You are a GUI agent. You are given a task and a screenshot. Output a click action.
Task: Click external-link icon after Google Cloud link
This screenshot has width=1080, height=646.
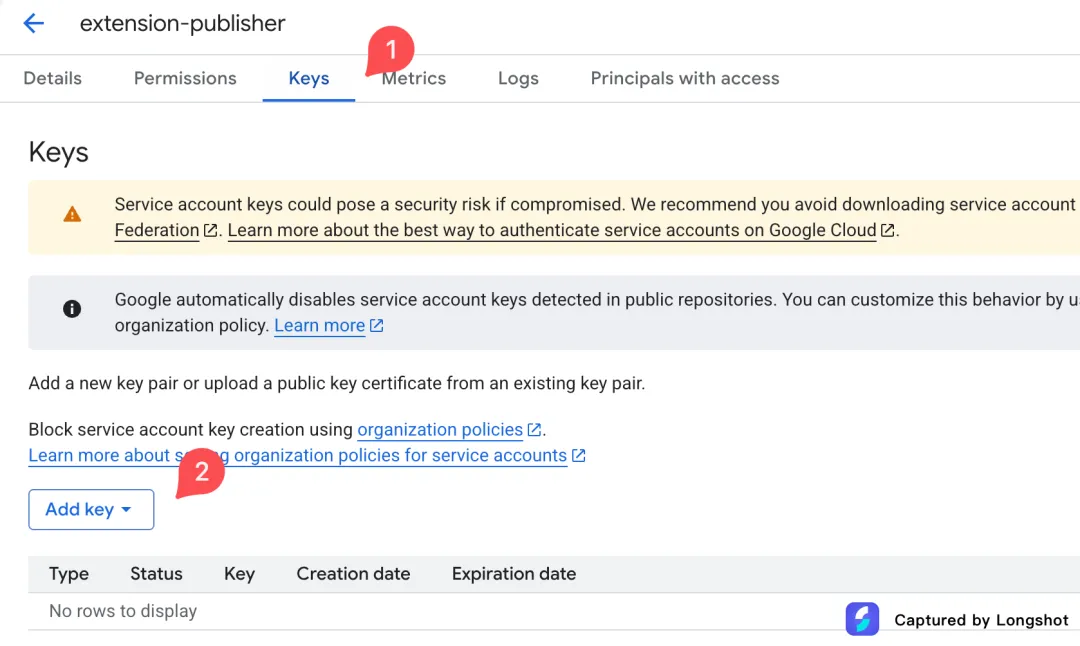pyautogui.click(x=888, y=231)
